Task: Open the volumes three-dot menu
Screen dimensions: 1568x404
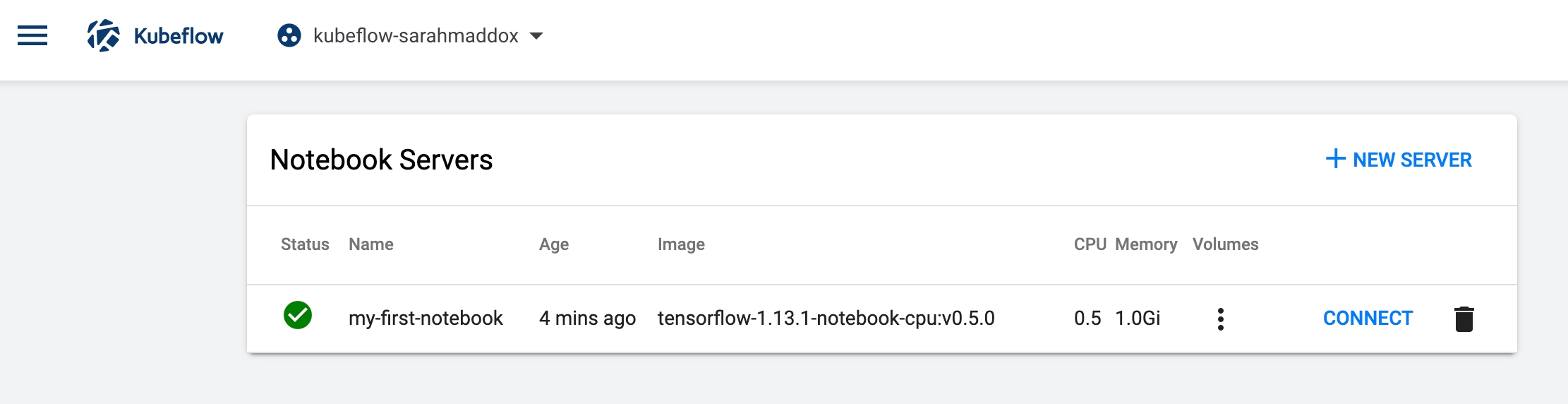Action: [1220, 319]
